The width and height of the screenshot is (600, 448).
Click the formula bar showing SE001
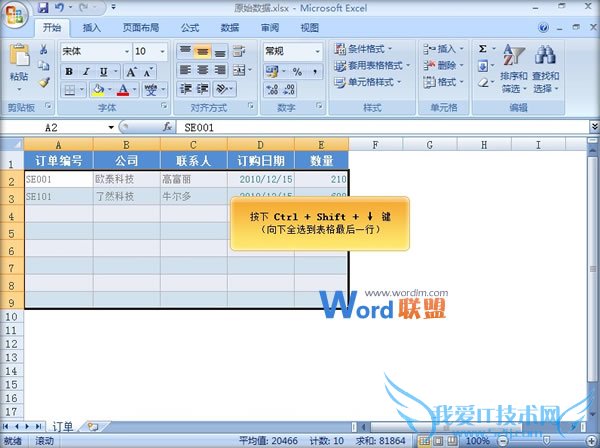point(383,127)
